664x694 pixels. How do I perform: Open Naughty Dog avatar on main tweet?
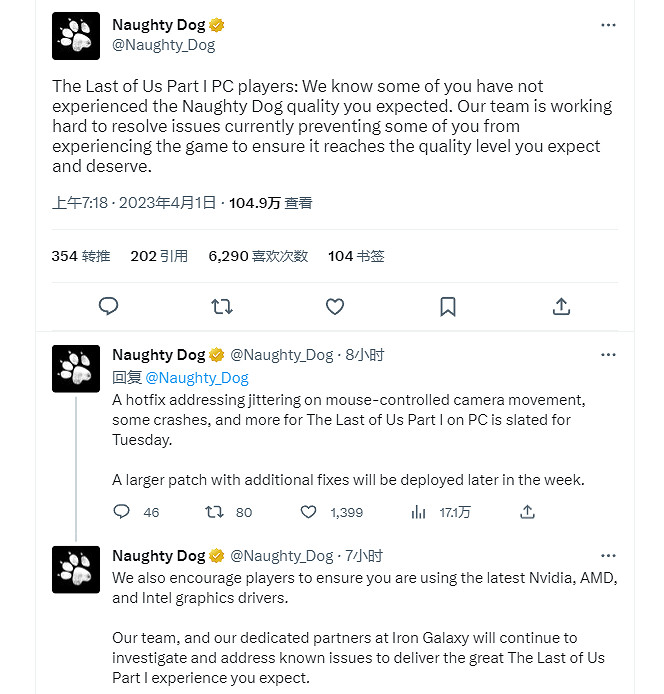click(76, 36)
